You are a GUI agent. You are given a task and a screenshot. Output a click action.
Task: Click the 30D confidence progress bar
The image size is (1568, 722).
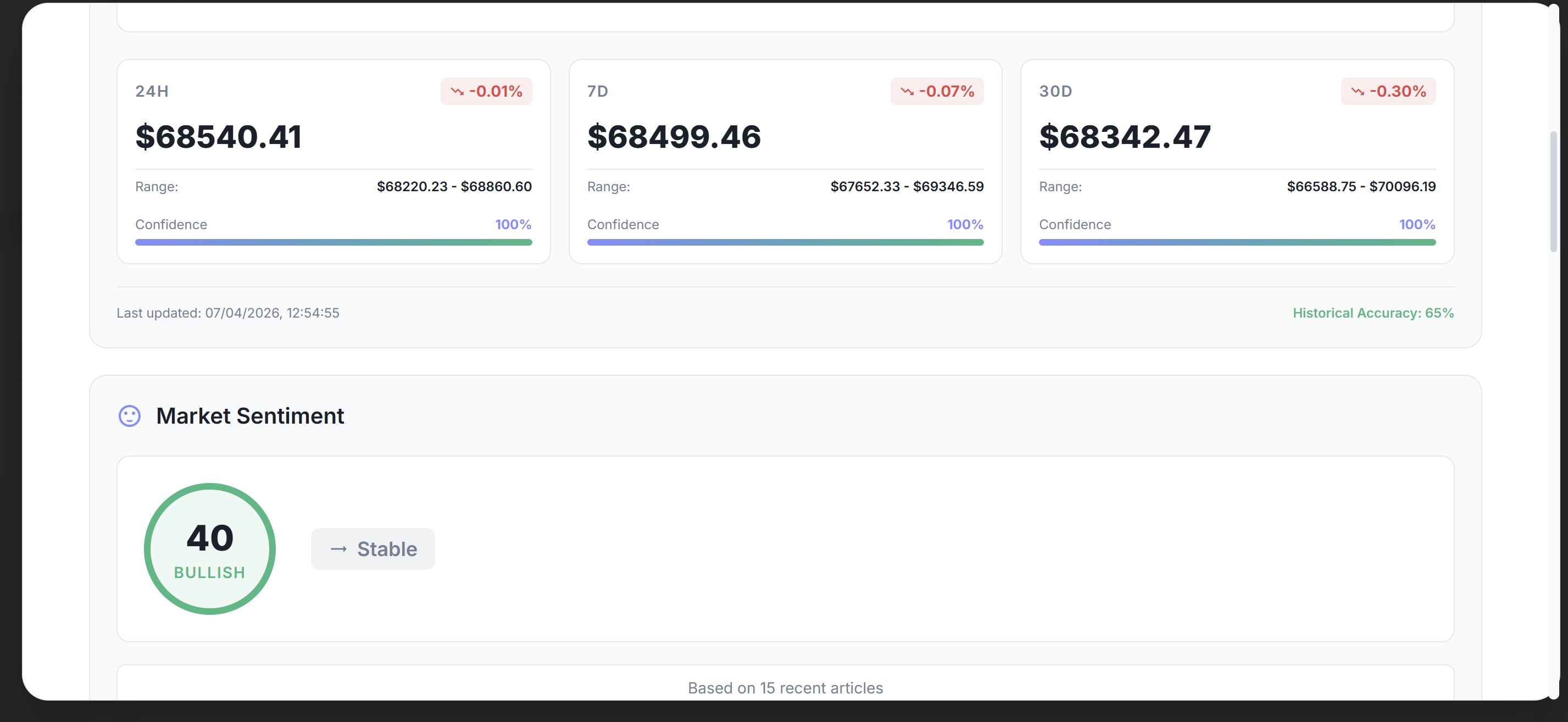click(1237, 242)
